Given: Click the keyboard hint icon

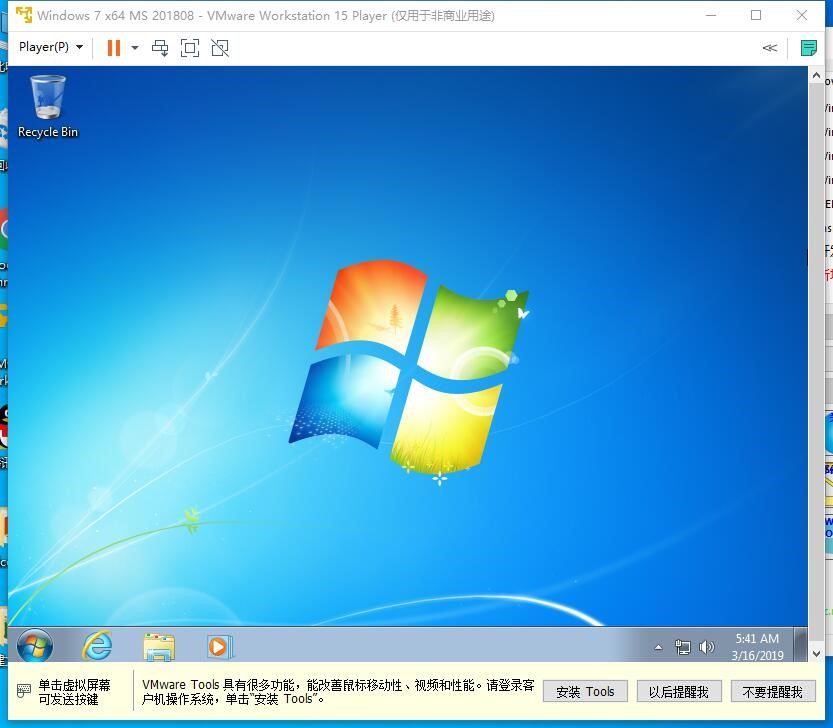Looking at the screenshot, I should tap(24, 691).
